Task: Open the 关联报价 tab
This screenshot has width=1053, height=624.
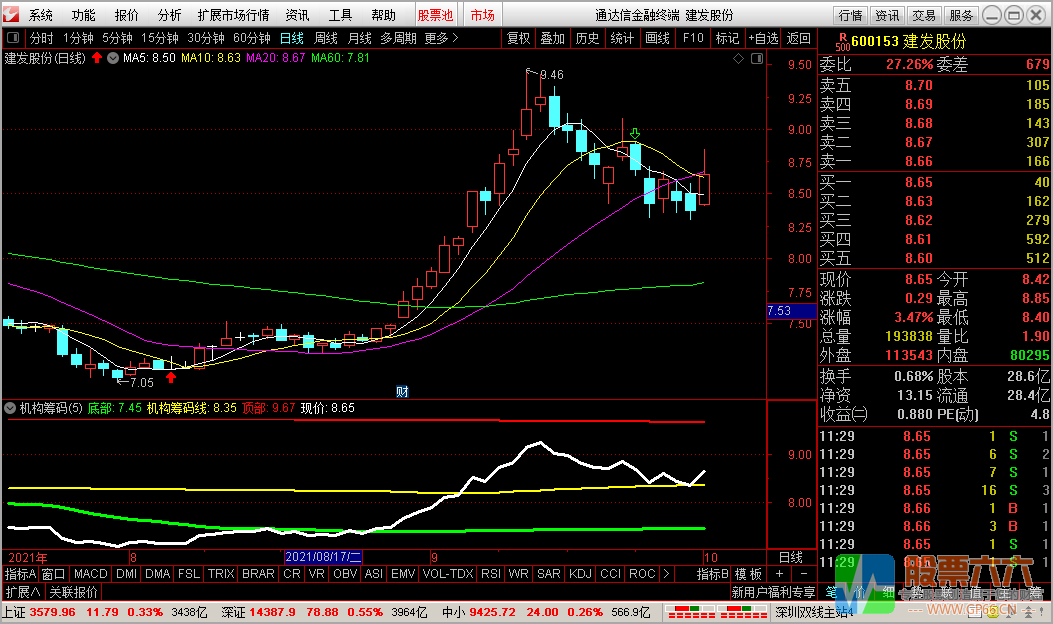Action: click(x=73, y=592)
